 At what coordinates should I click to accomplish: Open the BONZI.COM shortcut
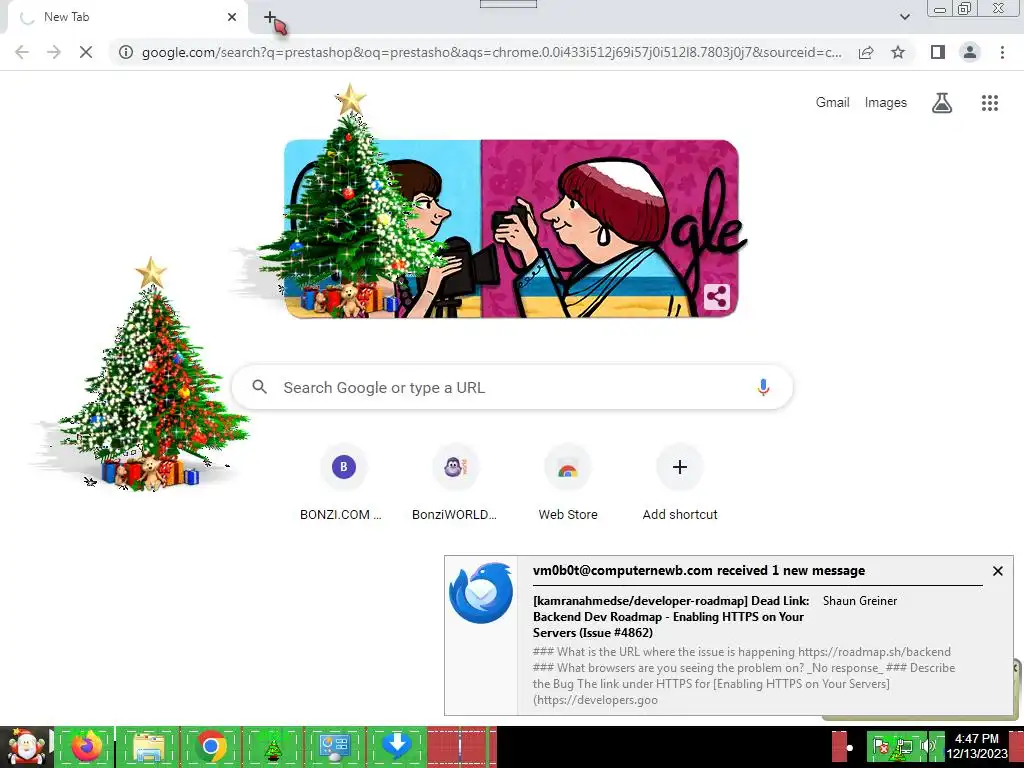pyautogui.click(x=344, y=483)
